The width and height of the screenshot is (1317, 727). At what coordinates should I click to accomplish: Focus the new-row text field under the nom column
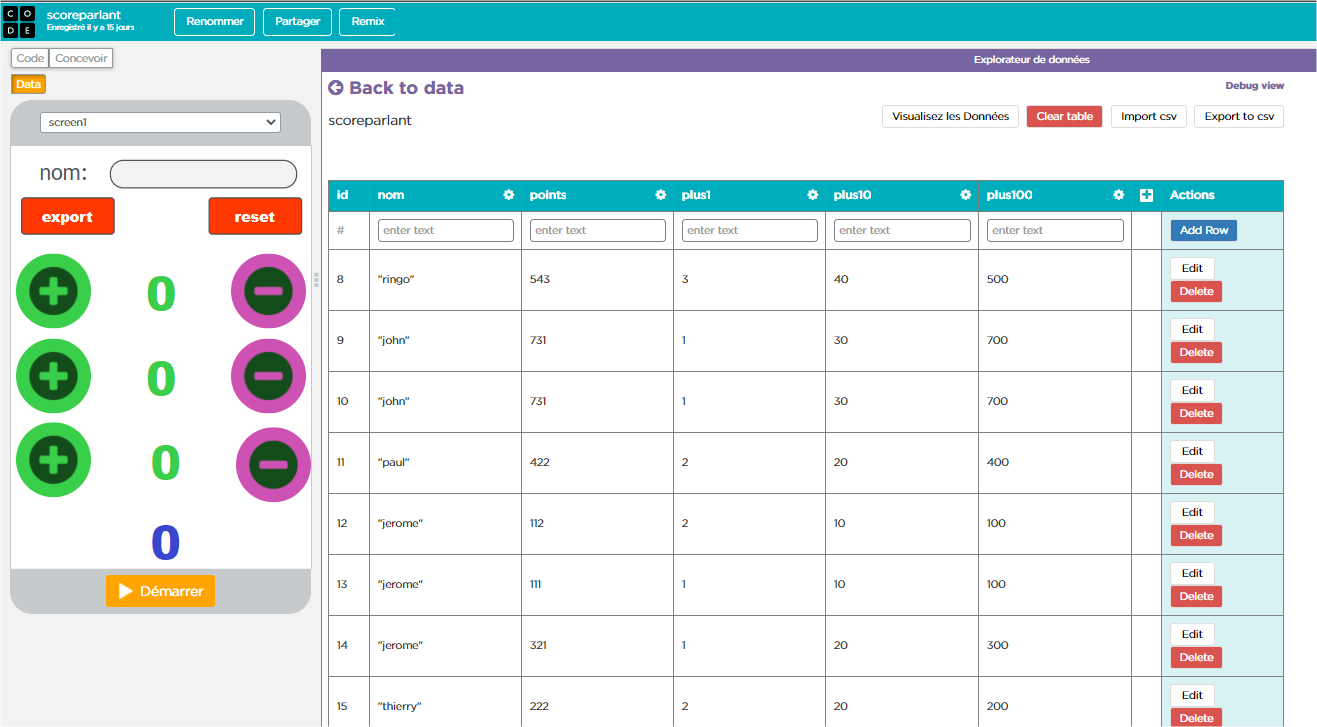tap(446, 230)
